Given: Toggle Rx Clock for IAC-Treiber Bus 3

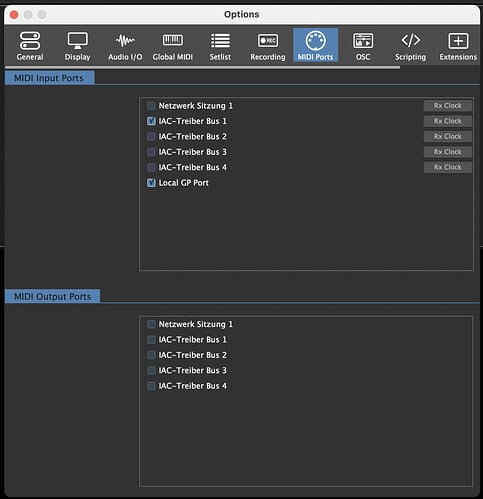Looking at the screenshot, I should click(x=448, y=152).
